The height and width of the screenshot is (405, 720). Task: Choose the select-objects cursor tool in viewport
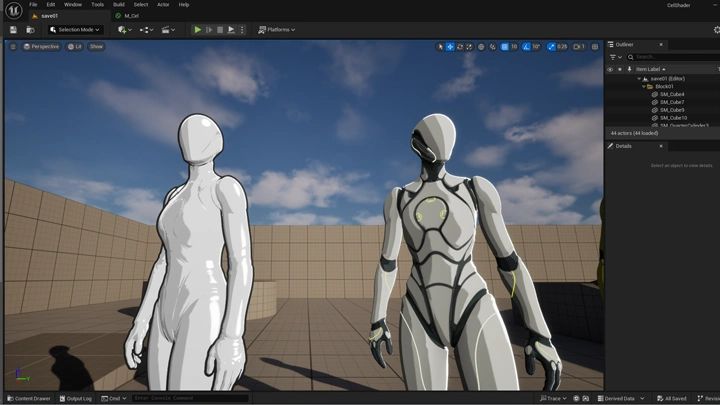pos(440,47)
